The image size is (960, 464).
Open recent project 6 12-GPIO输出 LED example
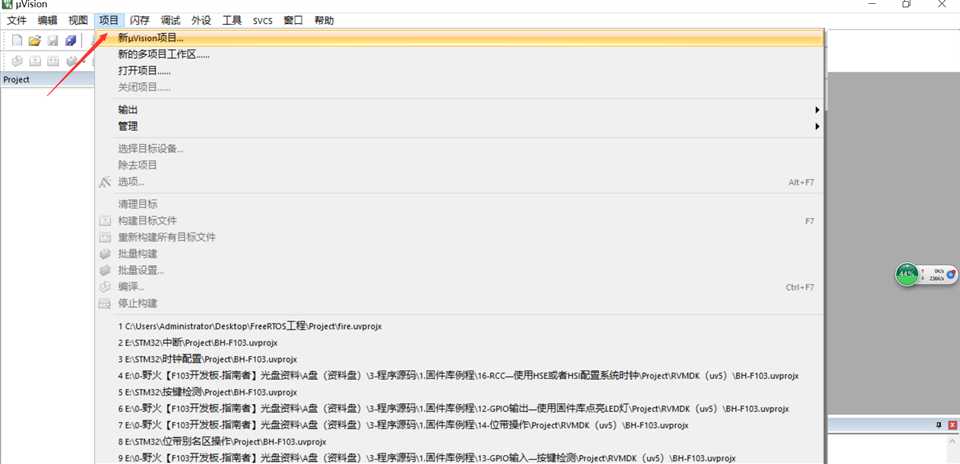(459, 408)
